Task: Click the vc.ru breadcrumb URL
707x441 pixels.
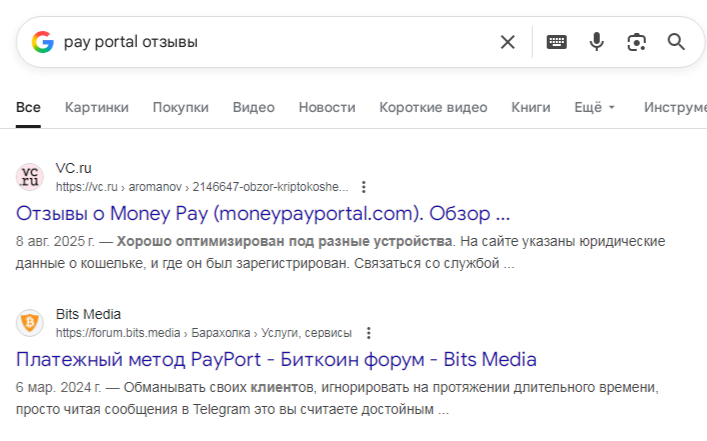Action: (202, 187)
